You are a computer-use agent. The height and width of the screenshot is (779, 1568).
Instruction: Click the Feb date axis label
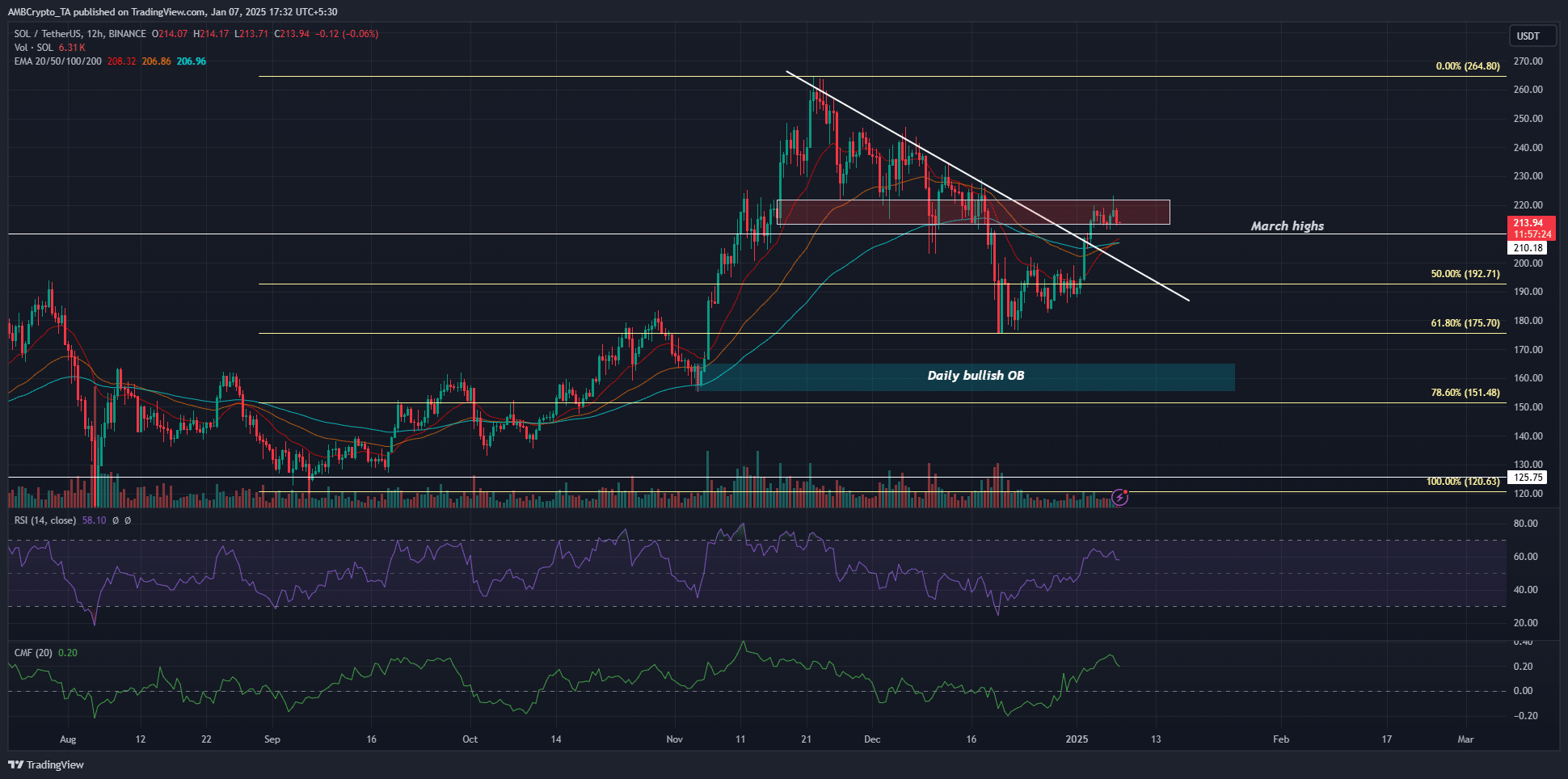tap(1280, 739)
